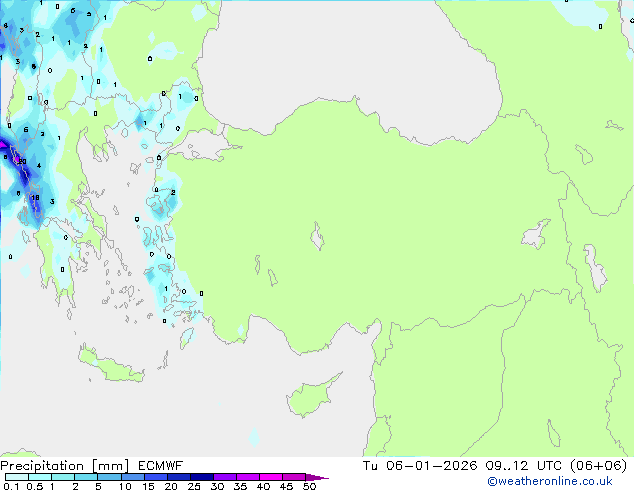Select the 30–35 mm purple legend swatch
This screenshot has width=634, height=490.
225,477
